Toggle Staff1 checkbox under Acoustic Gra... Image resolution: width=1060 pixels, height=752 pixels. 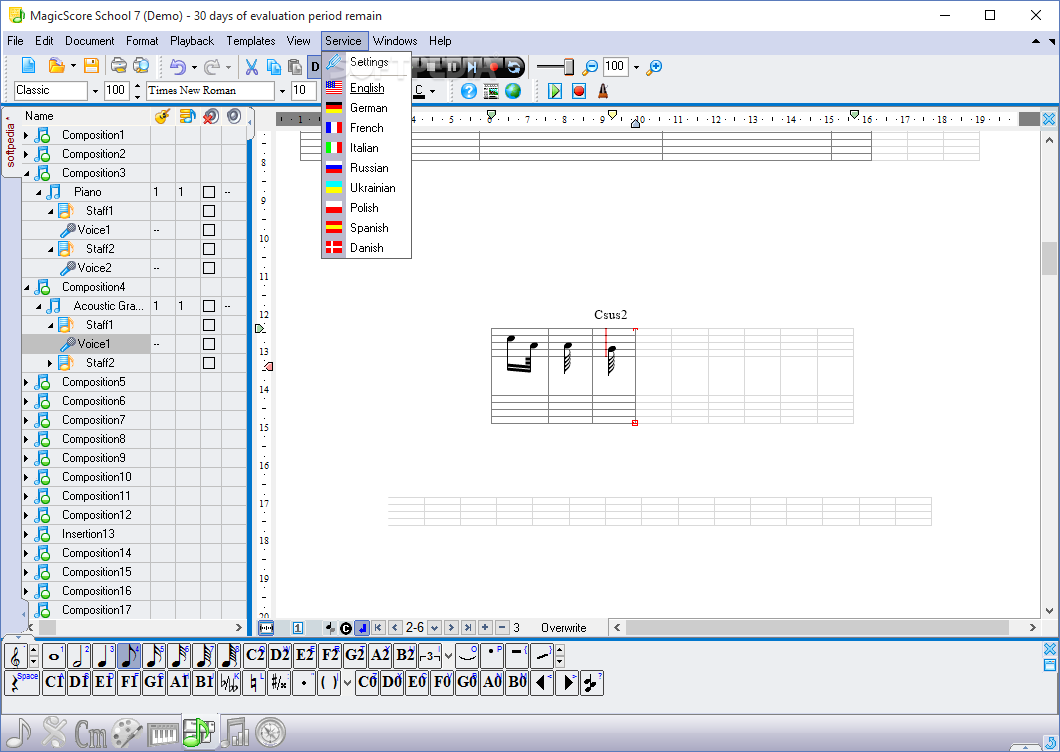pos(209,325)
